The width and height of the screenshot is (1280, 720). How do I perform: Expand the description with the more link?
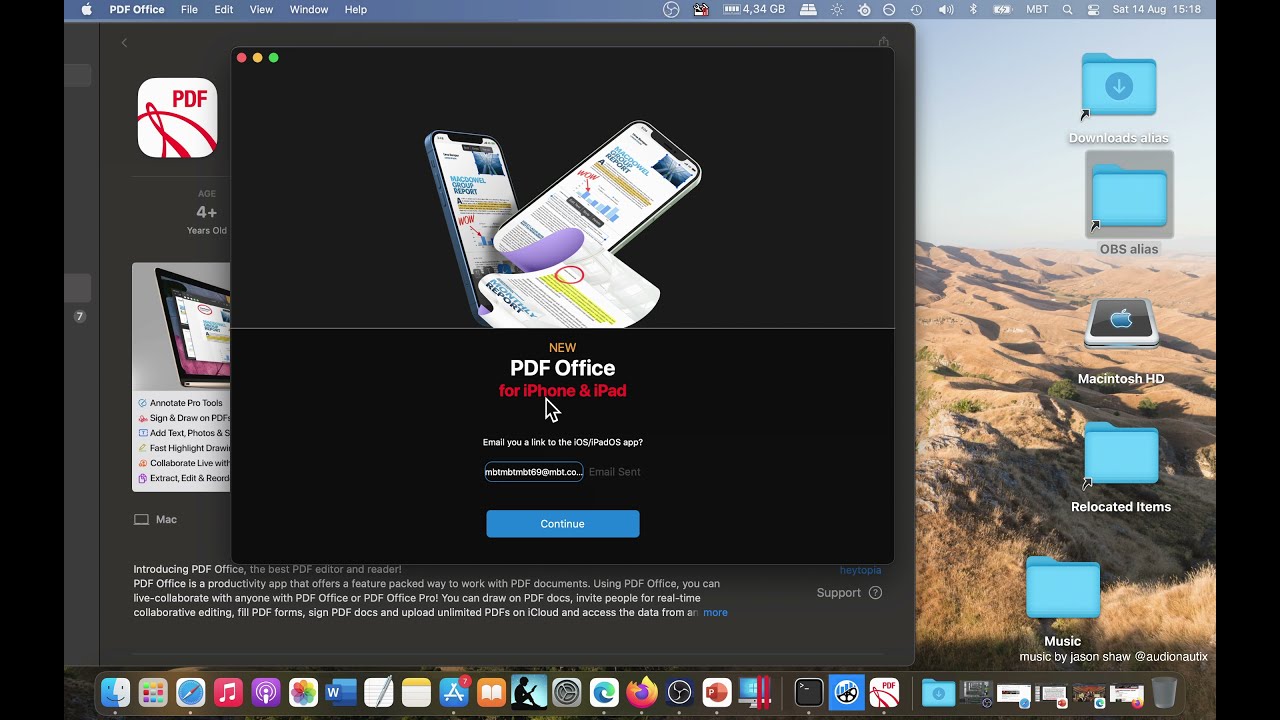(715, 612)
